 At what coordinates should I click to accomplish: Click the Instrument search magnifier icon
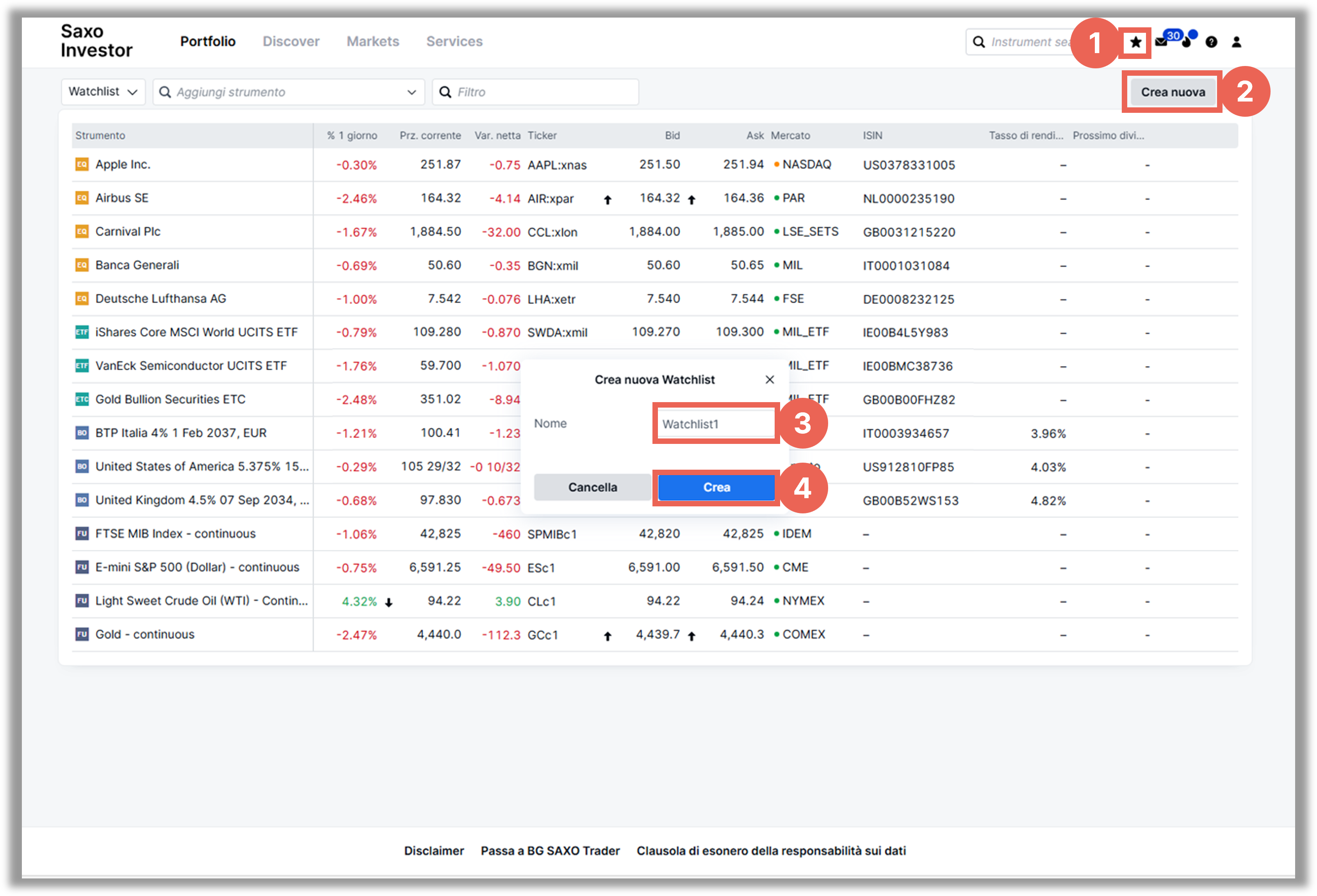point(979,42)
